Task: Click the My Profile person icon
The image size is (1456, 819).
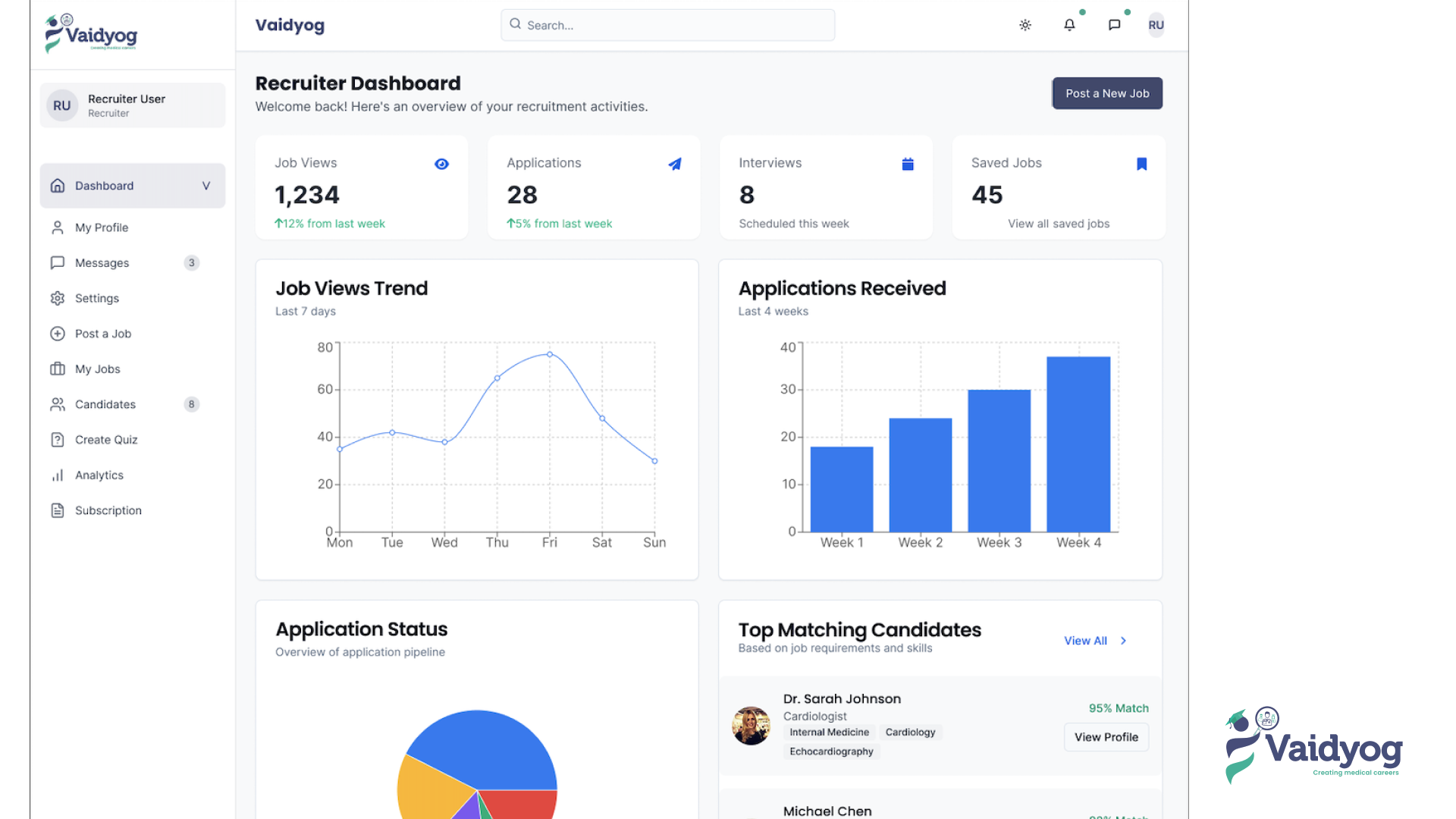Action: pyautogui.click(x=58, y=227)
